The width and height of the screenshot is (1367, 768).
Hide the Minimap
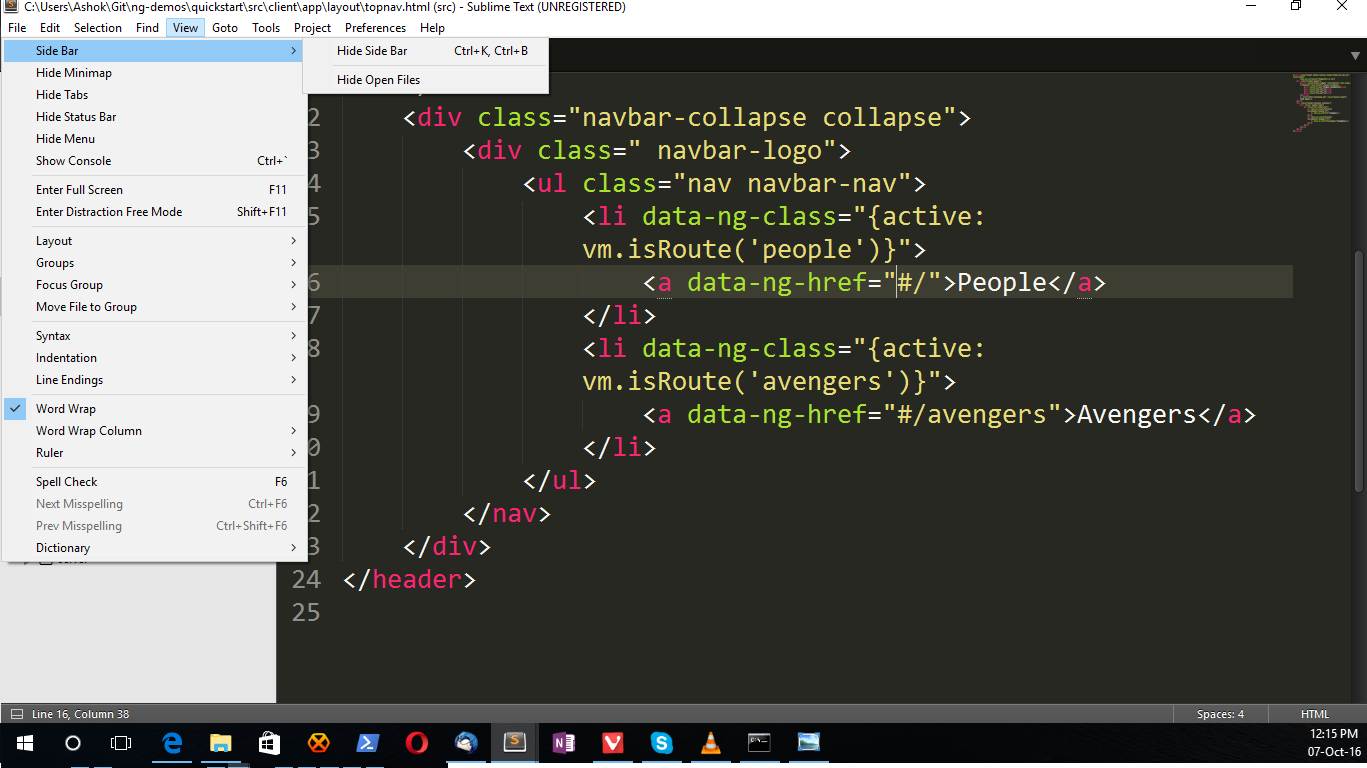pyautogui.click(x=72, y=72)
